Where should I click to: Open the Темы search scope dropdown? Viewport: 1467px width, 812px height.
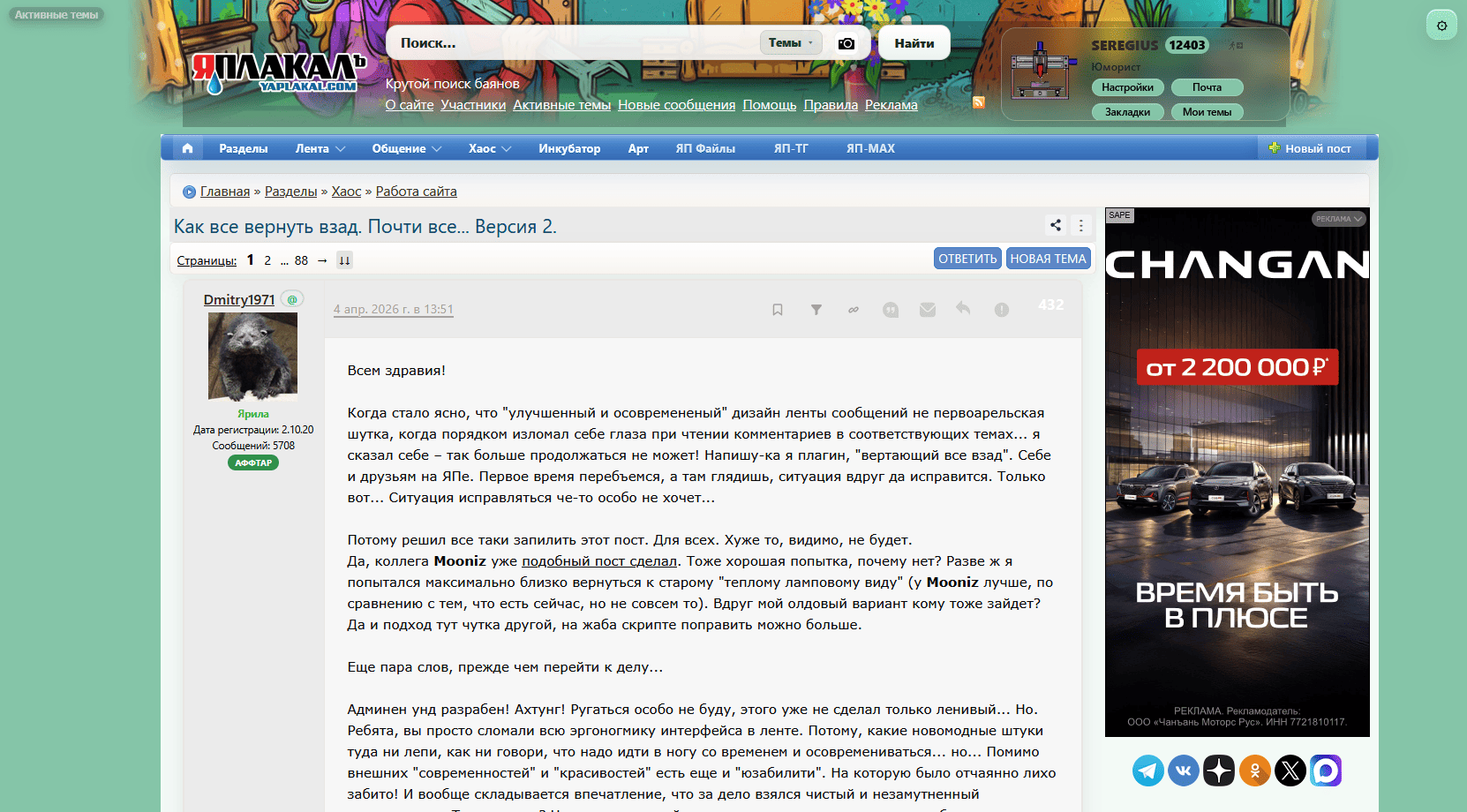click(x=790, y=42)
